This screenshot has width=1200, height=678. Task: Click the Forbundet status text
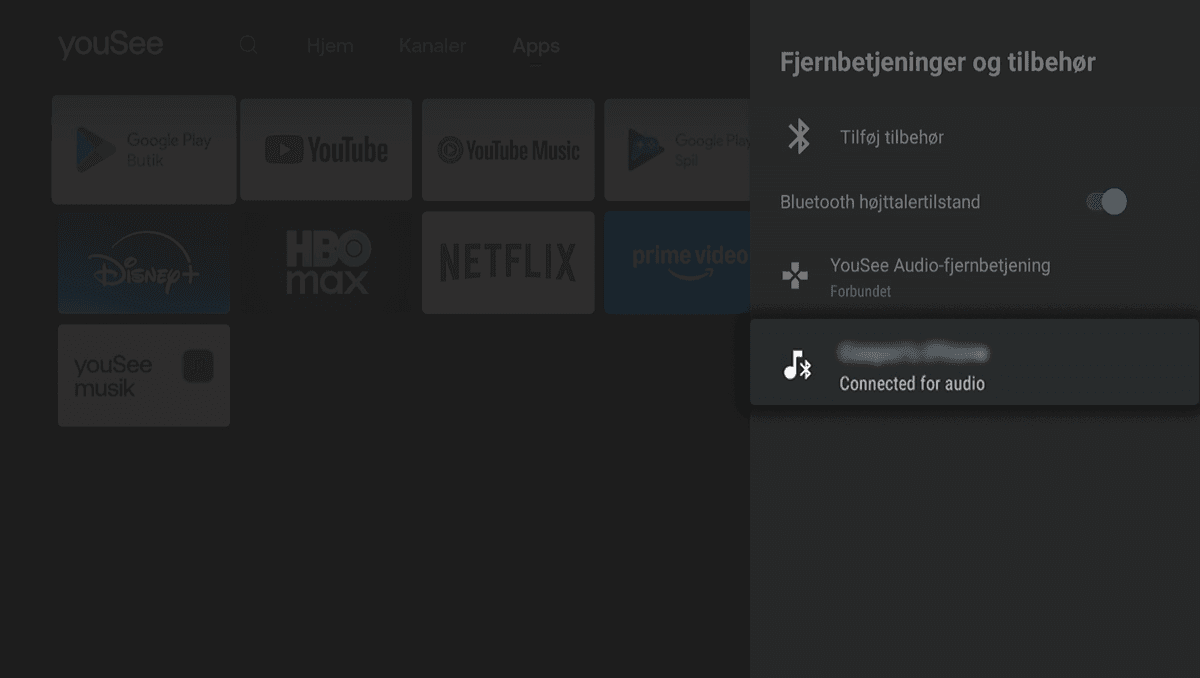click(x=860, y=292)
